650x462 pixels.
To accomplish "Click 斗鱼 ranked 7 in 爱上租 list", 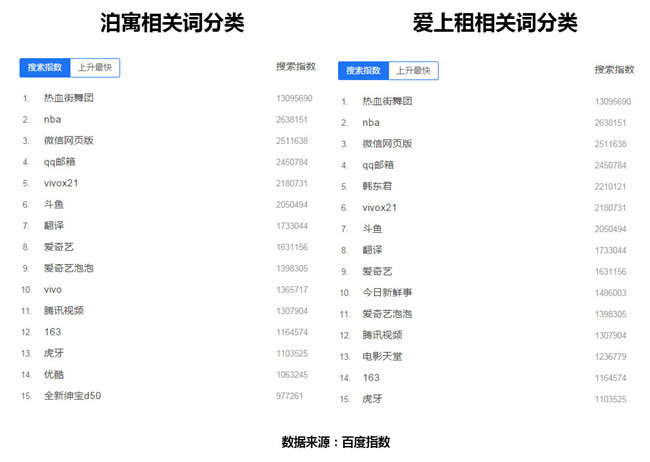I will 372,229.
